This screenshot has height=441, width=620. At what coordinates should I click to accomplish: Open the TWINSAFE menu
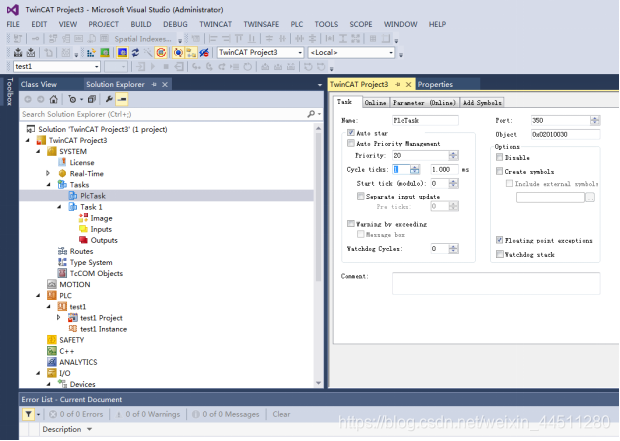tap(261, 24)
